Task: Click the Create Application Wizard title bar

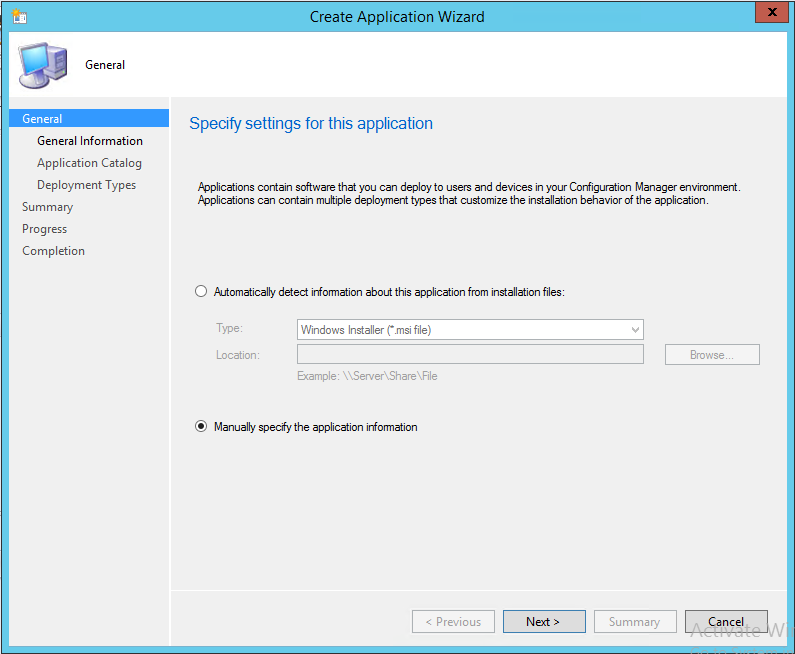Action: click(x=397, y=16)
